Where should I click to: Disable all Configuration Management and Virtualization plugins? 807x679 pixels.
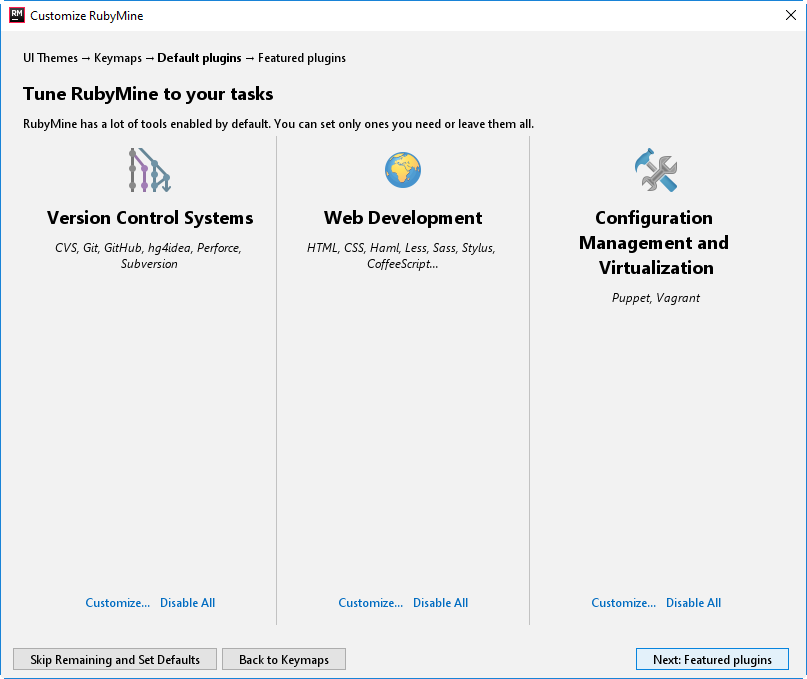[693, 603]
